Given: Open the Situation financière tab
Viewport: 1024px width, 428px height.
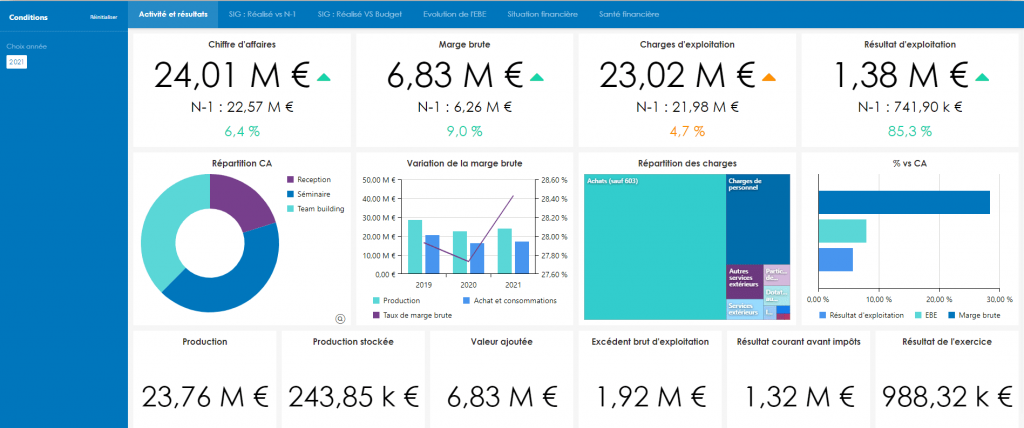Looking at the screenshot, I should tap(542, 14).
